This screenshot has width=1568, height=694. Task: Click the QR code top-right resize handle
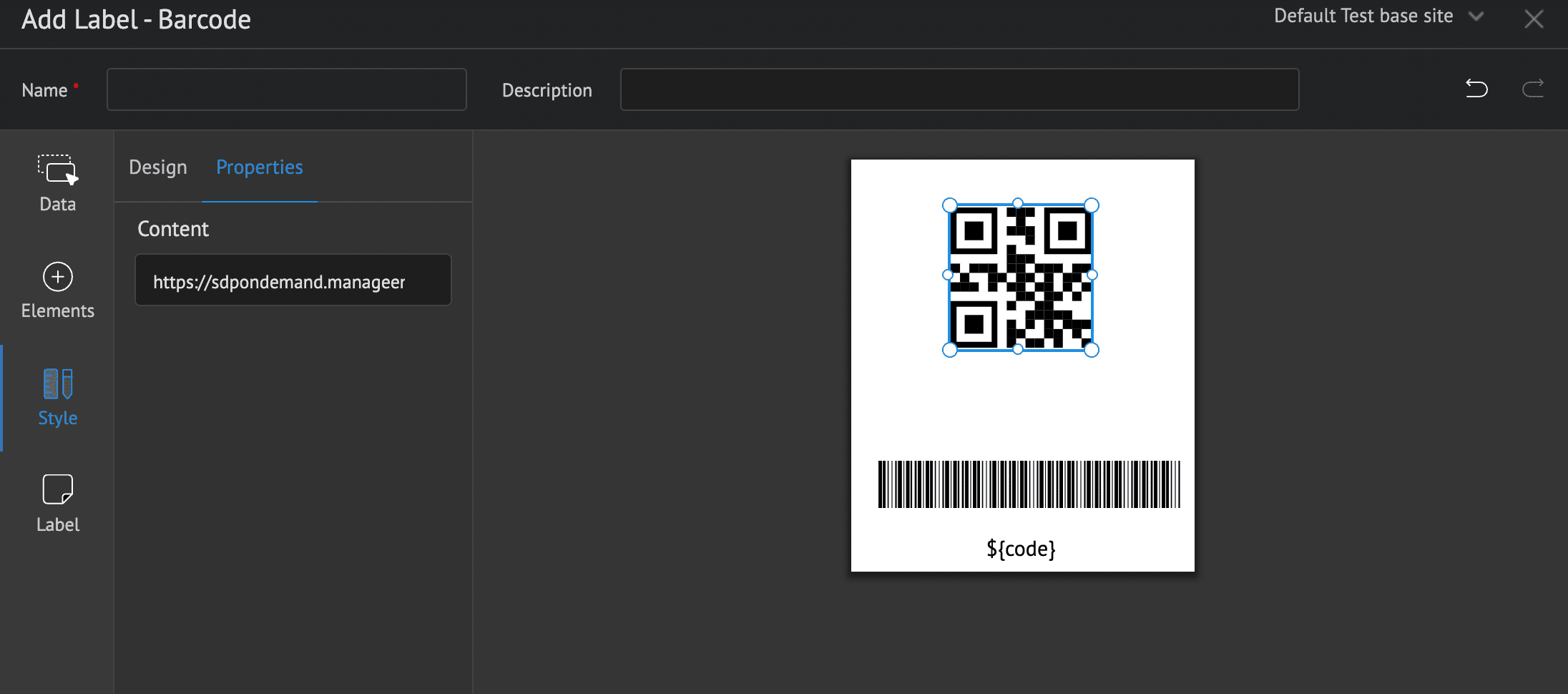tap(1092, 206)
